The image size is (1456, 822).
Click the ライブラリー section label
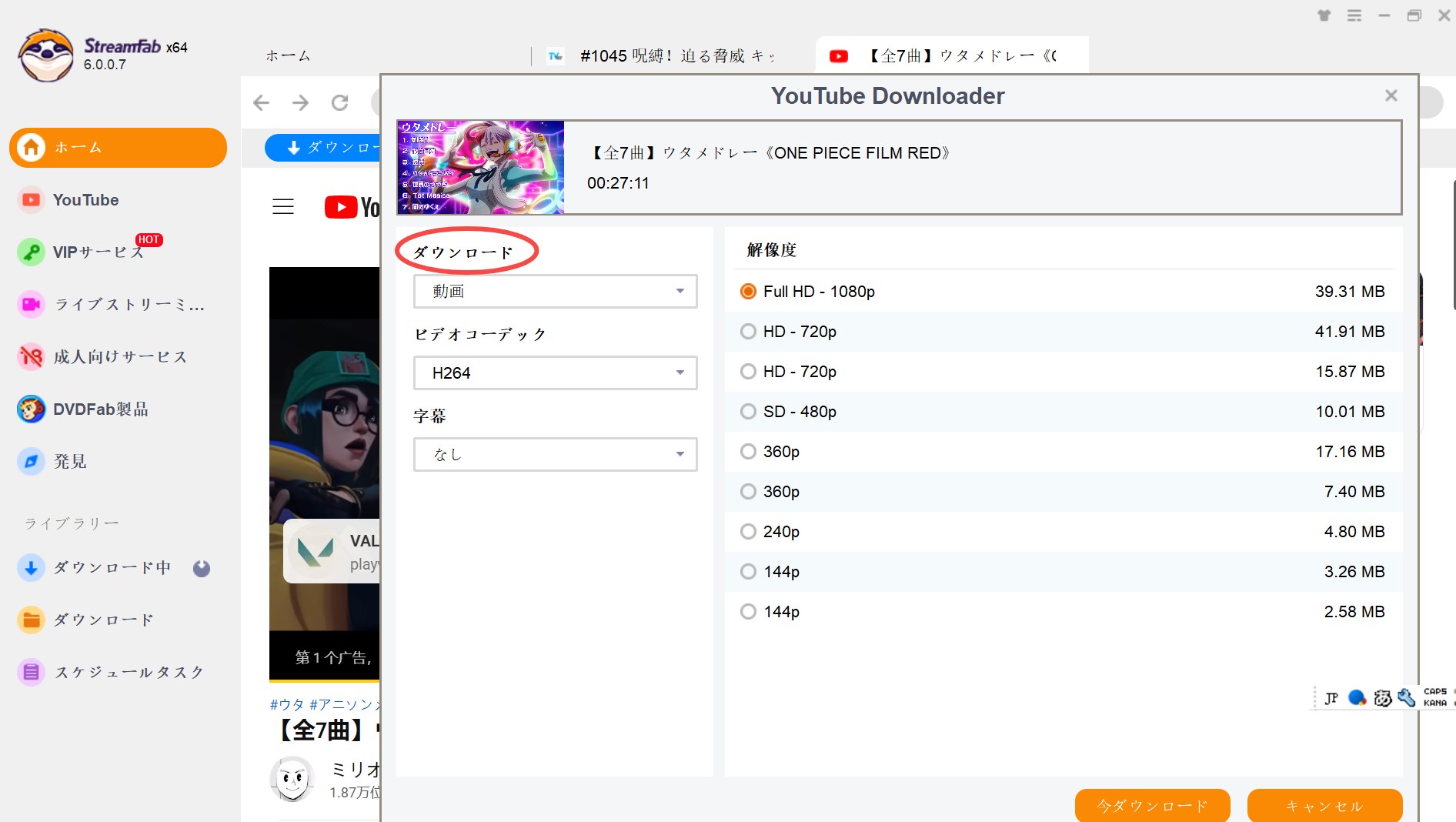pos(72,523)
